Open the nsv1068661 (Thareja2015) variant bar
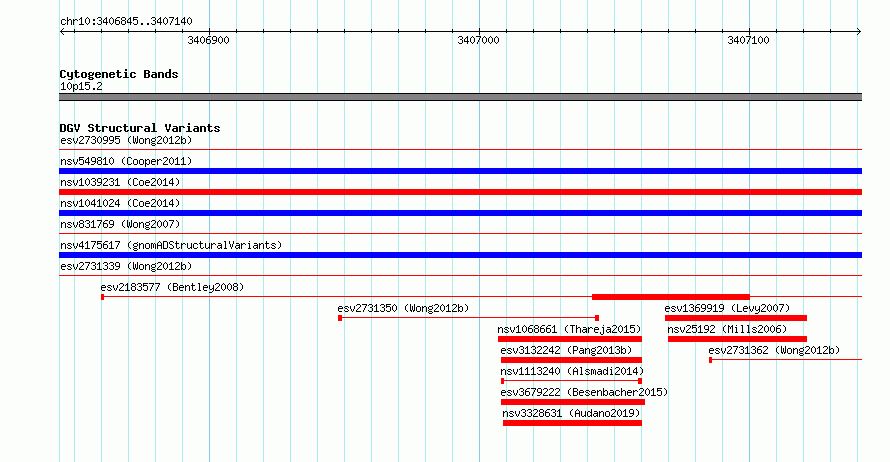The image size is (890, 462). pos(570,339)
